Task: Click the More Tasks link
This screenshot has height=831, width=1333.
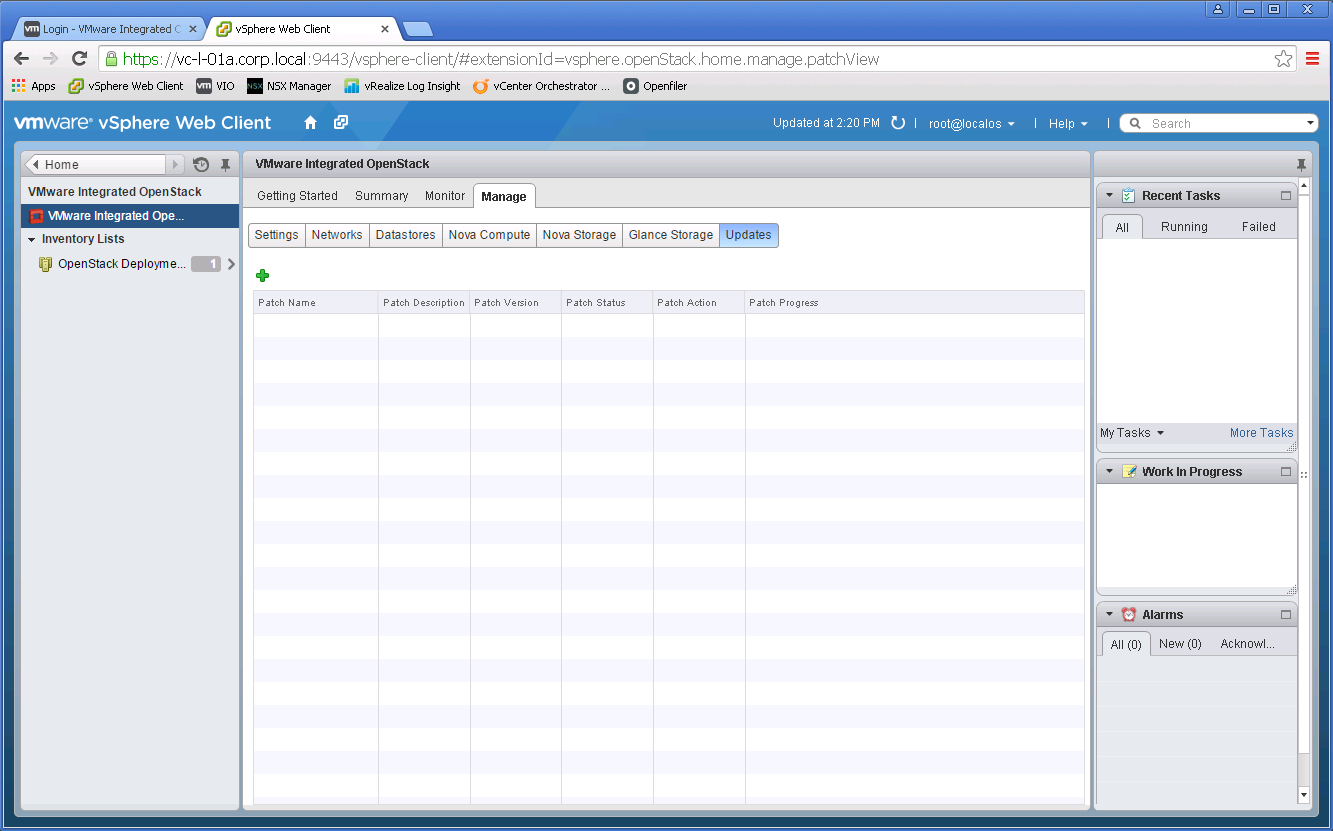Action: tap(1261, 433)
